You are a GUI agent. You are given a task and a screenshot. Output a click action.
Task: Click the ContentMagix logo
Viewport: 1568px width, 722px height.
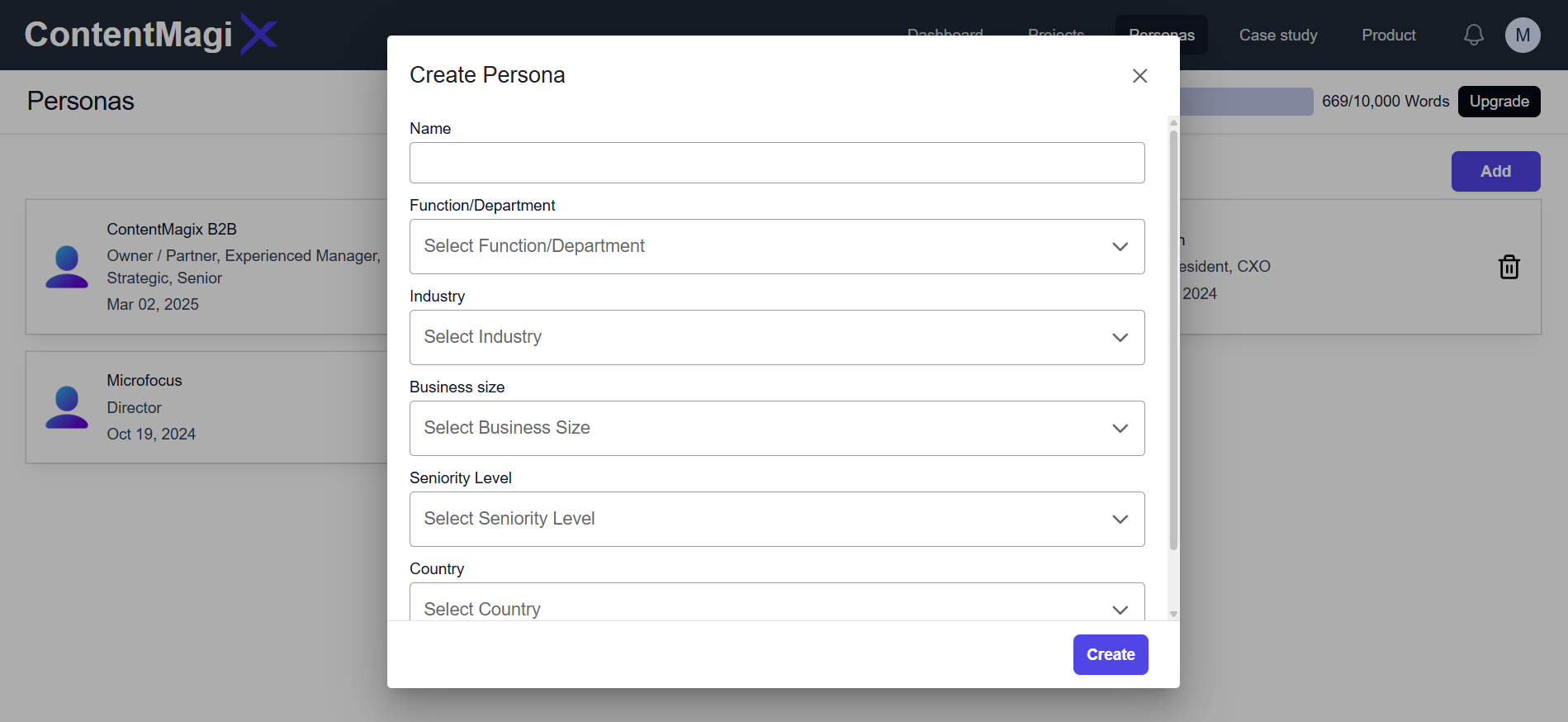coord(150,35)
